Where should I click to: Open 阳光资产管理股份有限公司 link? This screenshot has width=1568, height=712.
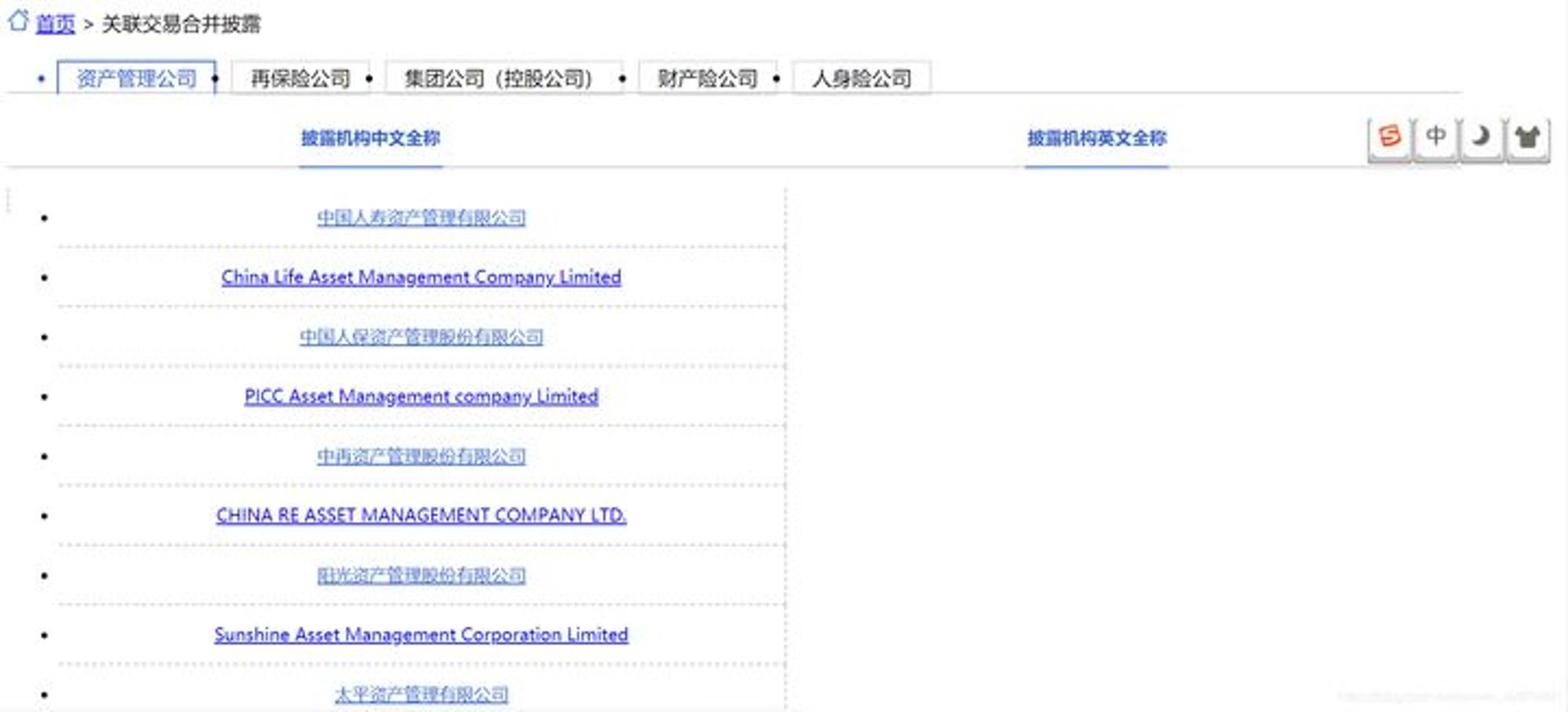tap(421, 575)
